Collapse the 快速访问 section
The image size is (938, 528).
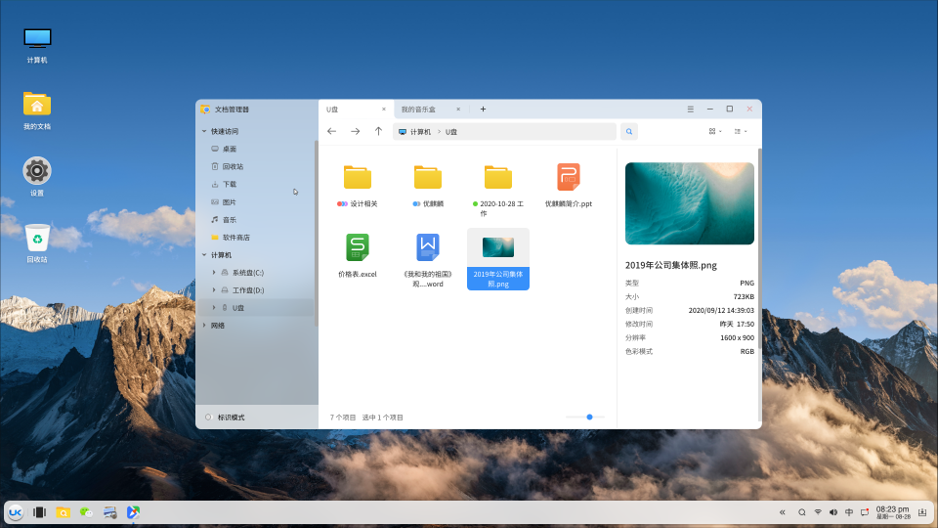pos(205,131)
